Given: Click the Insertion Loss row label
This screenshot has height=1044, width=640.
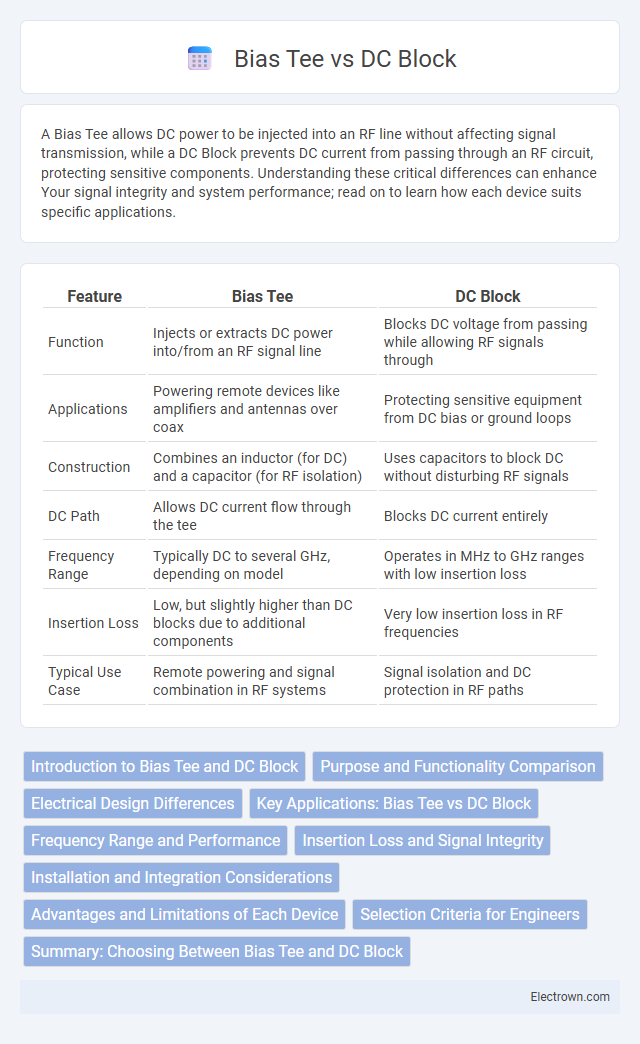Looking at the screenshot, I should click(x=93, y=623).
